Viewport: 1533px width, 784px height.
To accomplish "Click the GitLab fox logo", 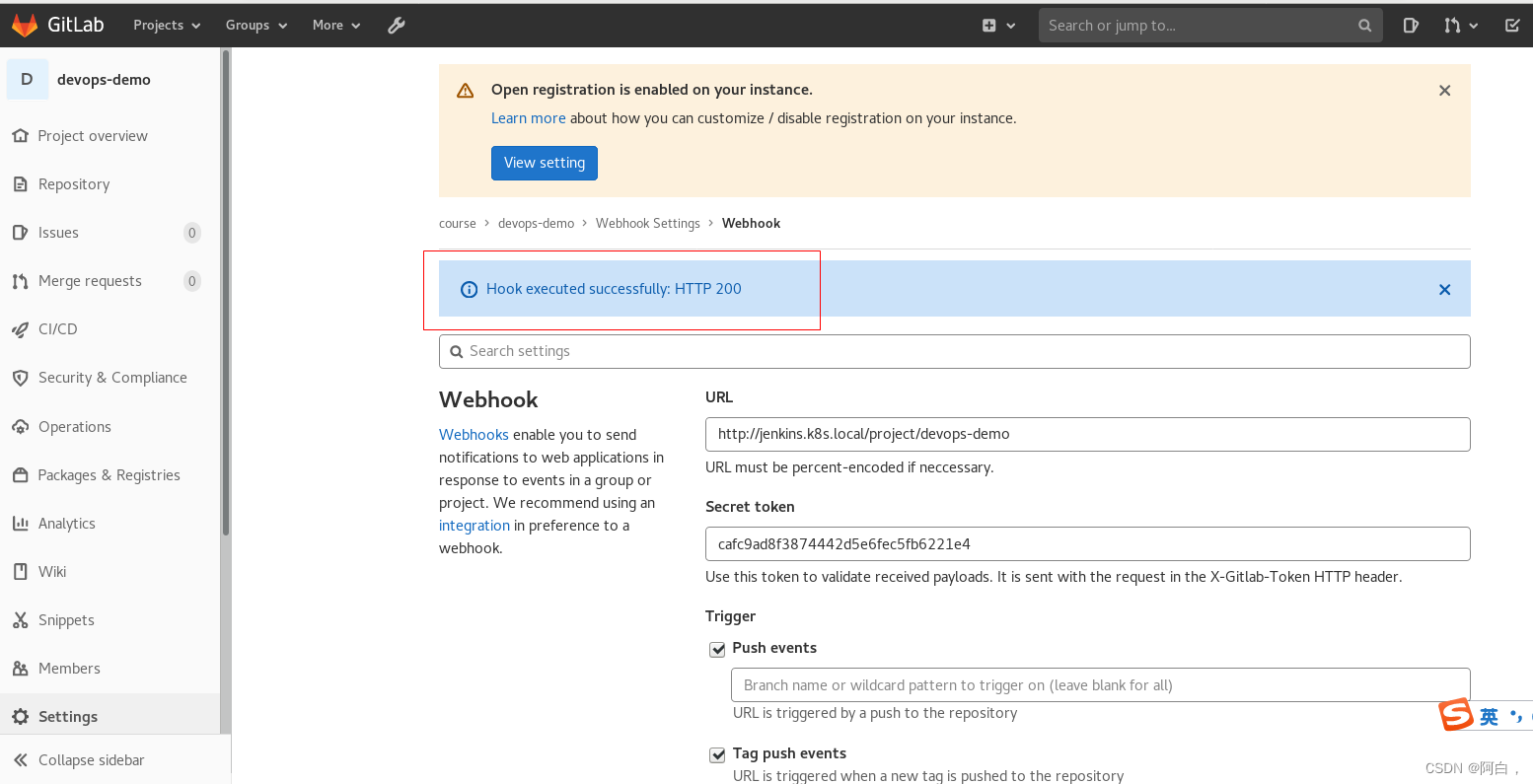I will click(25, 25).
